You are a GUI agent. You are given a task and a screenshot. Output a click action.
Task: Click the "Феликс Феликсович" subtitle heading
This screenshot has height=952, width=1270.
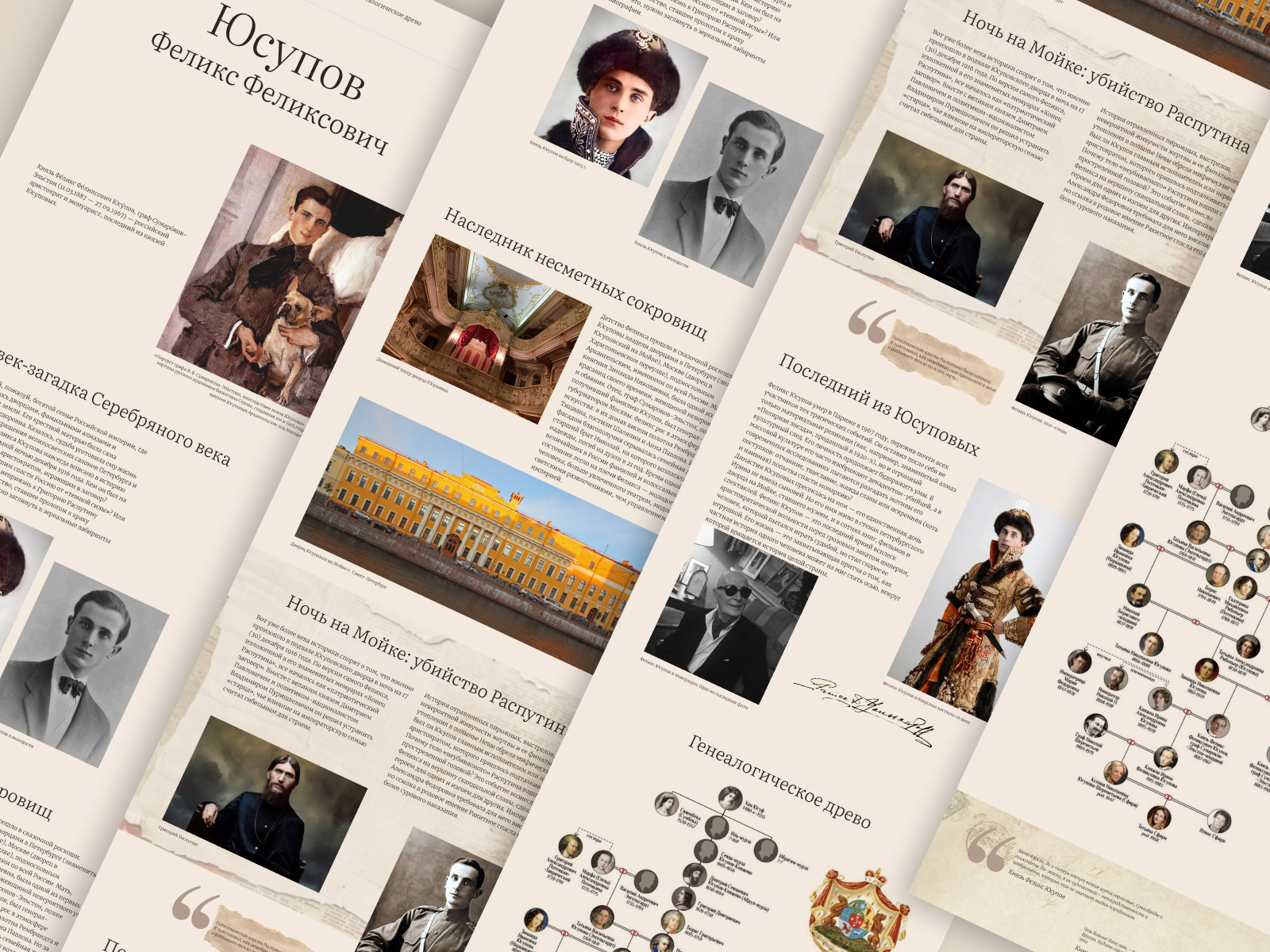coord(270,93)
